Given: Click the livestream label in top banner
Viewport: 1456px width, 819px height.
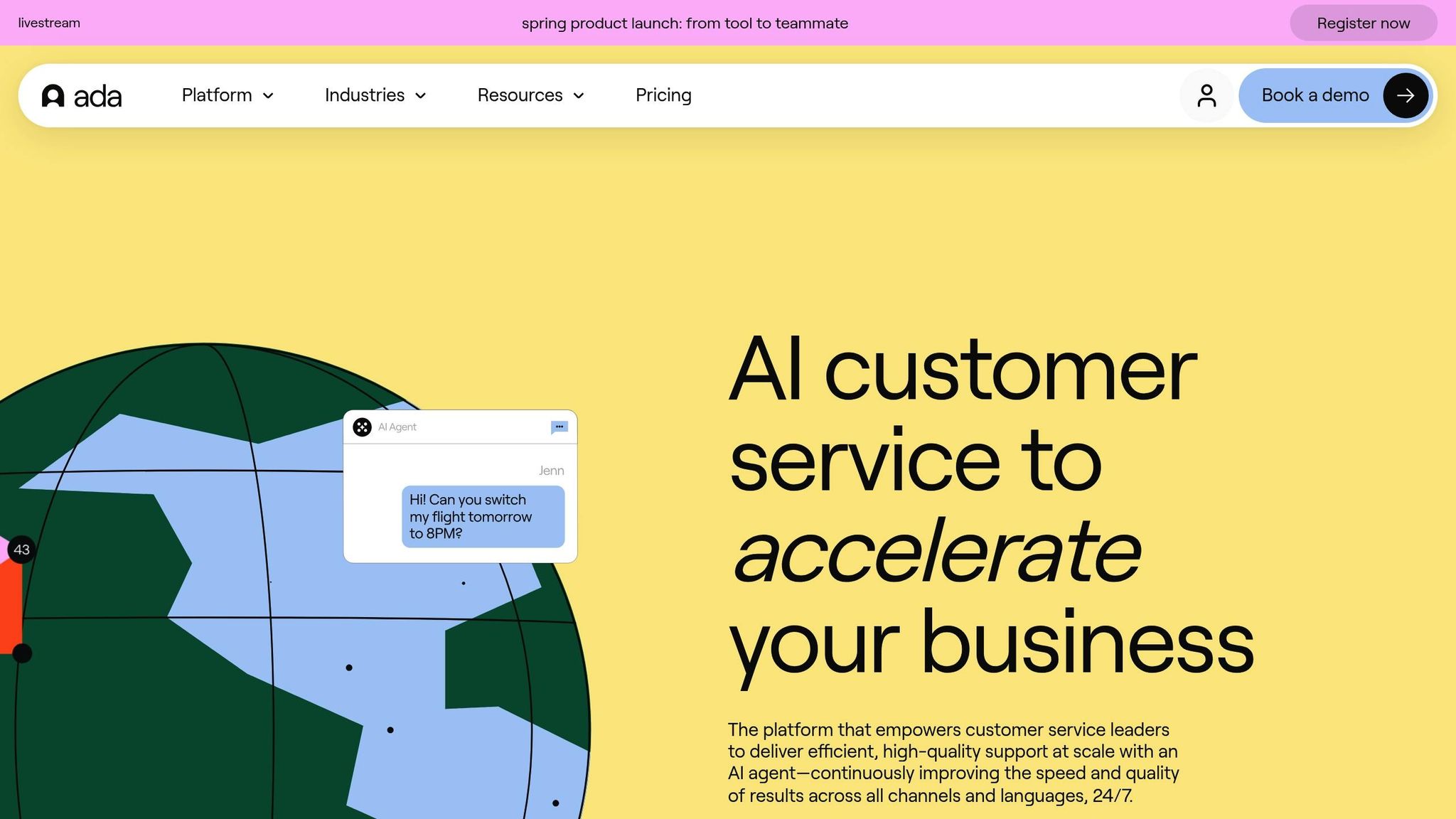Looking at the screenshot, I should coord(49,23).
